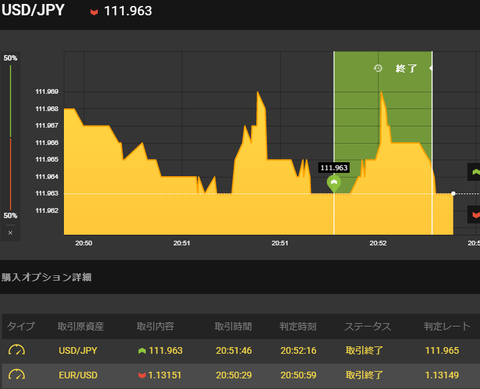The width and height of the screenshot is (480, 389).
Task: Click the タイプ column header
Action: pyautogui.click(x=21, y=326)
